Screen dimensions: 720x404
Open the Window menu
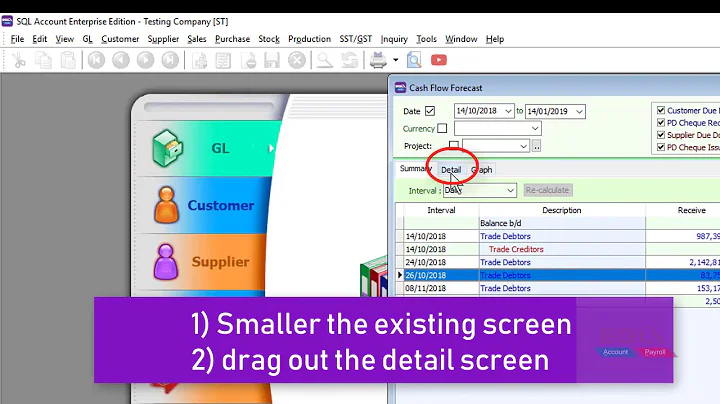coord(461,39)
